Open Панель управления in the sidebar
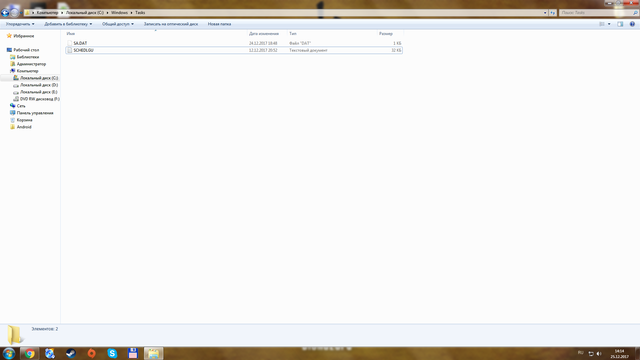This screenshot has height=360, width=640. pos(35,113)
